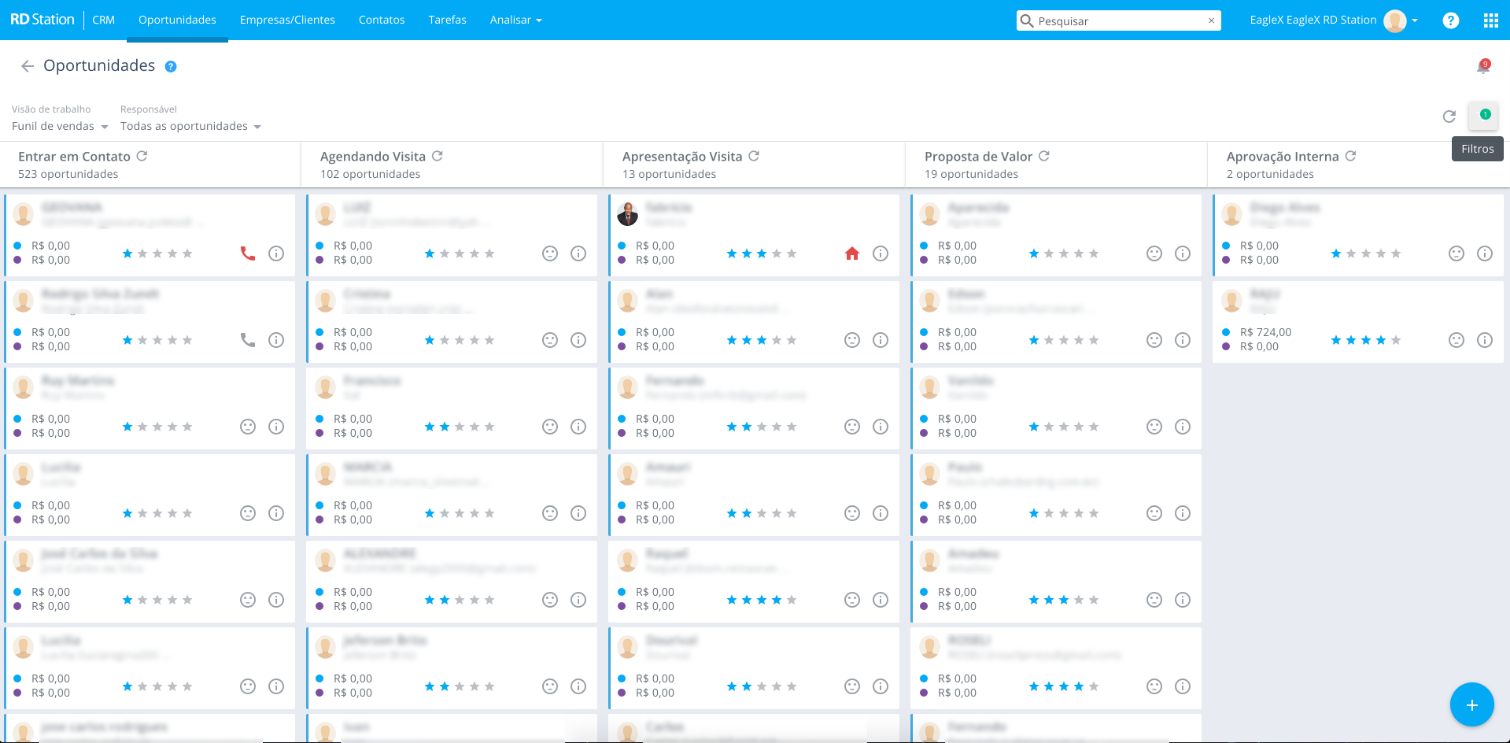Click the smiley icon on Jeferson Brito card
The width and height of the screenshot is (1510, 743).
(550, 686)
